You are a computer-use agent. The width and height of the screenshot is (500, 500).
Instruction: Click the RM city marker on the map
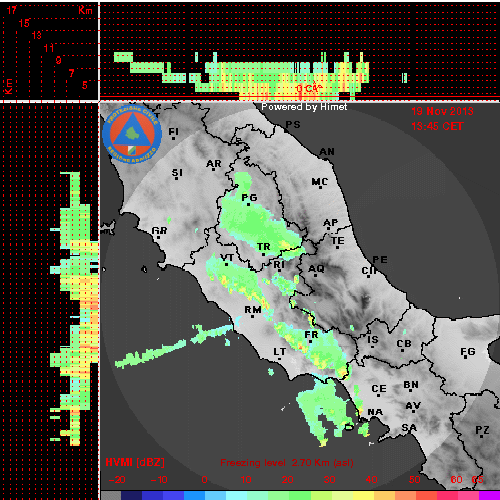[253, 316]
